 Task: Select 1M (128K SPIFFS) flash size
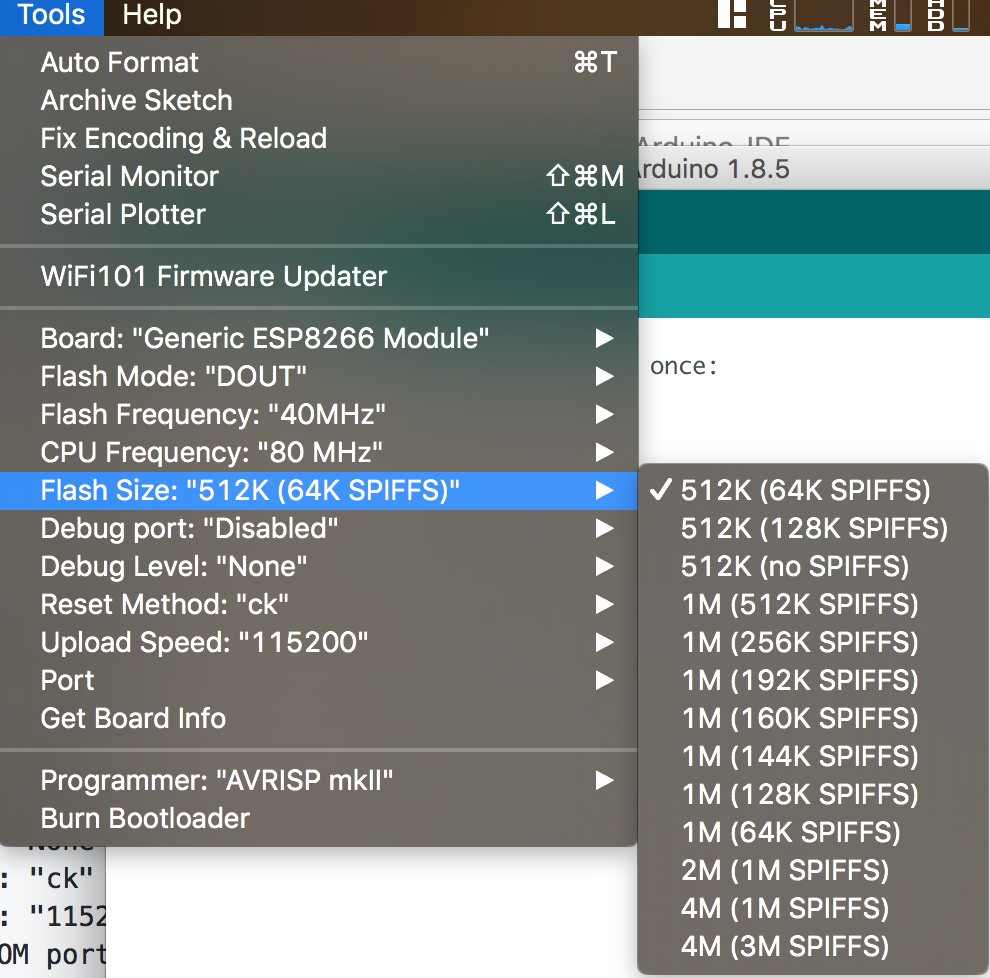tap(813, 794)
